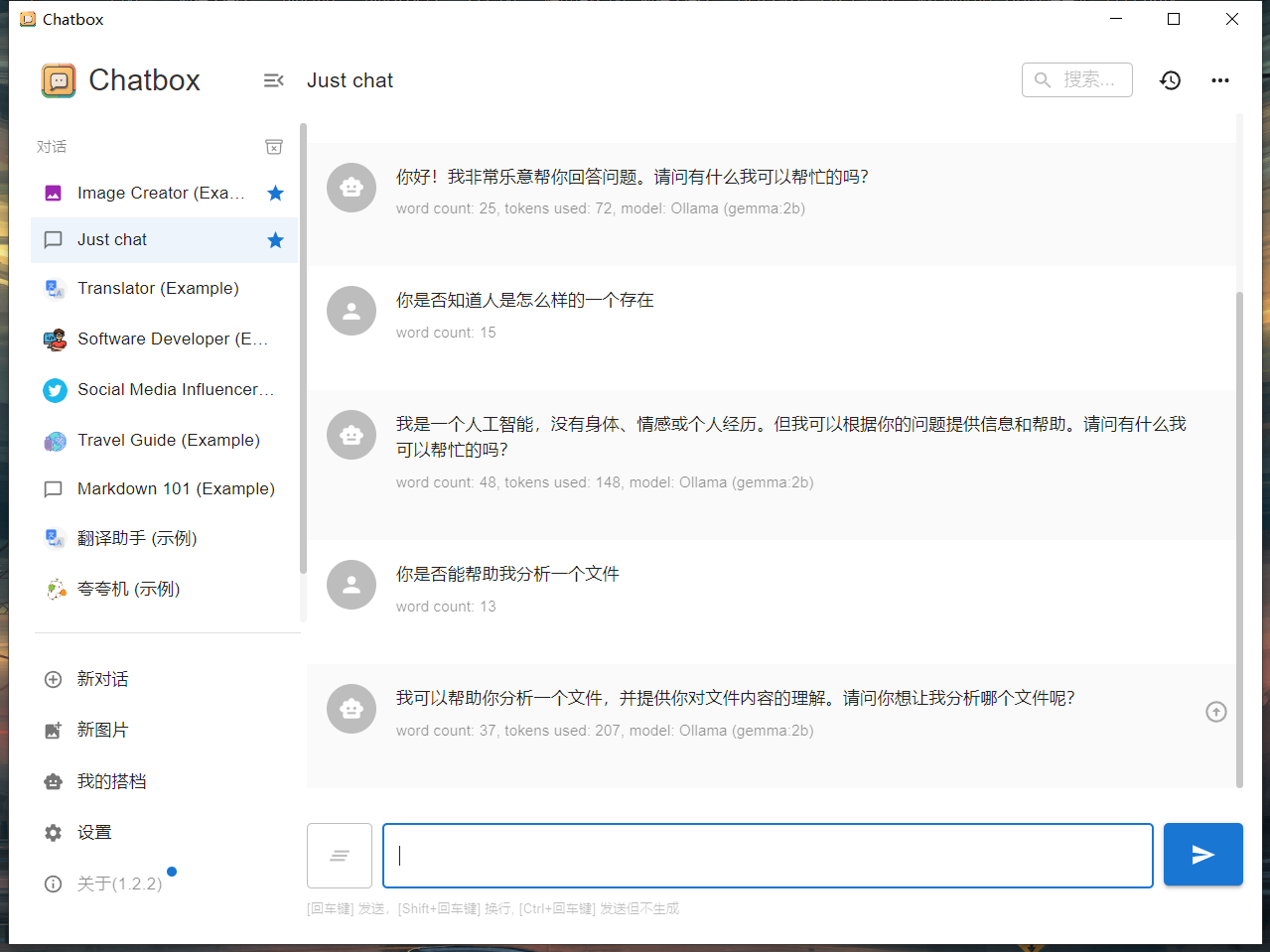Click bot avatar beside 我是一个人工智能 message

click(352, 435)
